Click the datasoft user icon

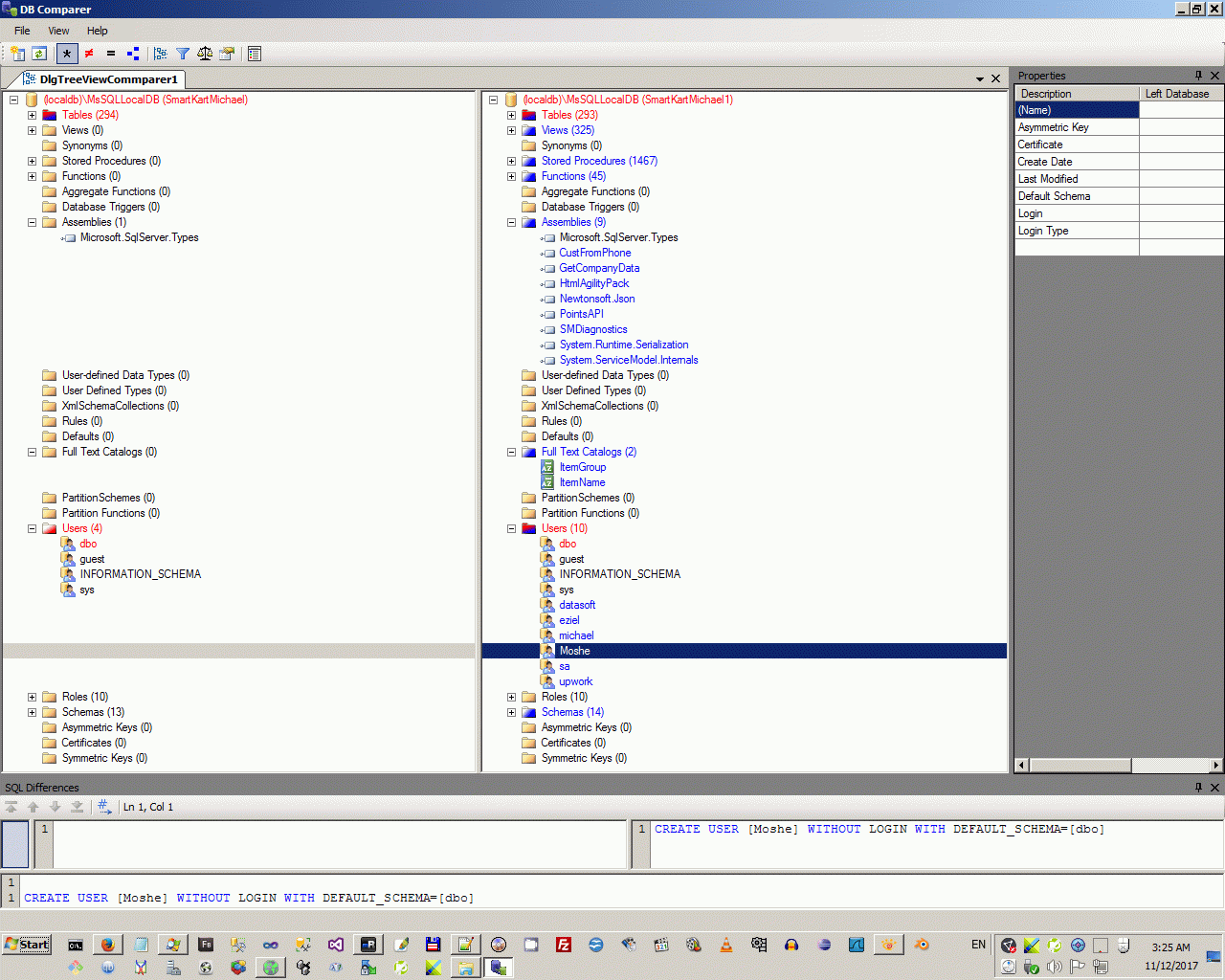547,605
